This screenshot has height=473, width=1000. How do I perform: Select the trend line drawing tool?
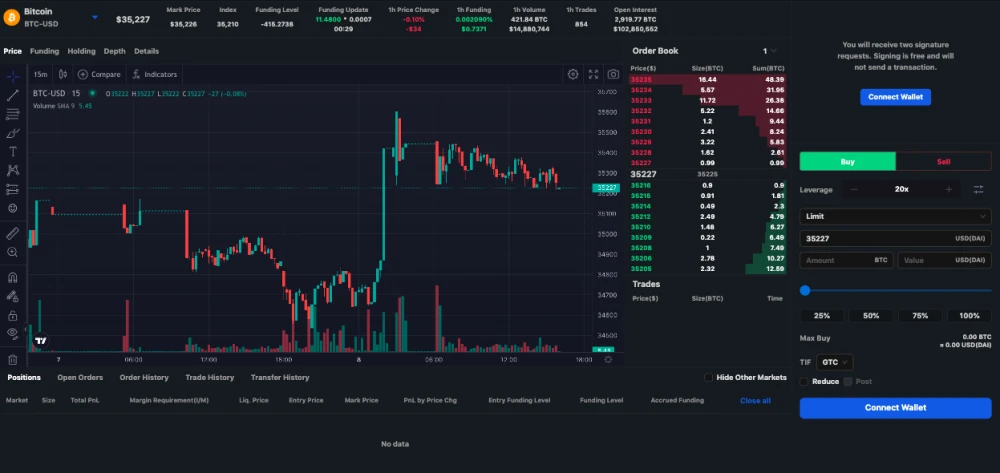[x=12, y=96]
